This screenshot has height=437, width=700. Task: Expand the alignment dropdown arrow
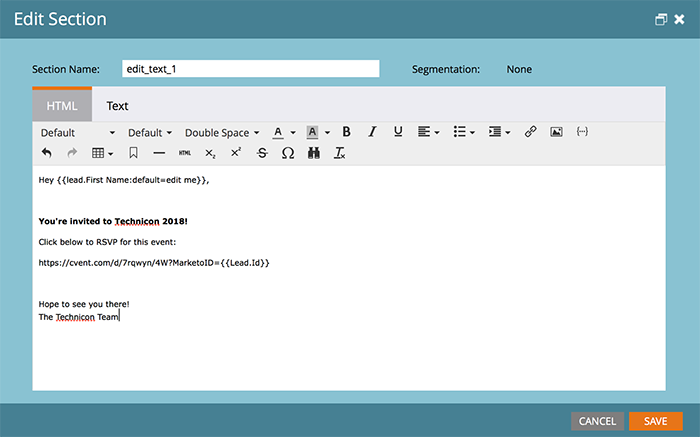point(437,133)
